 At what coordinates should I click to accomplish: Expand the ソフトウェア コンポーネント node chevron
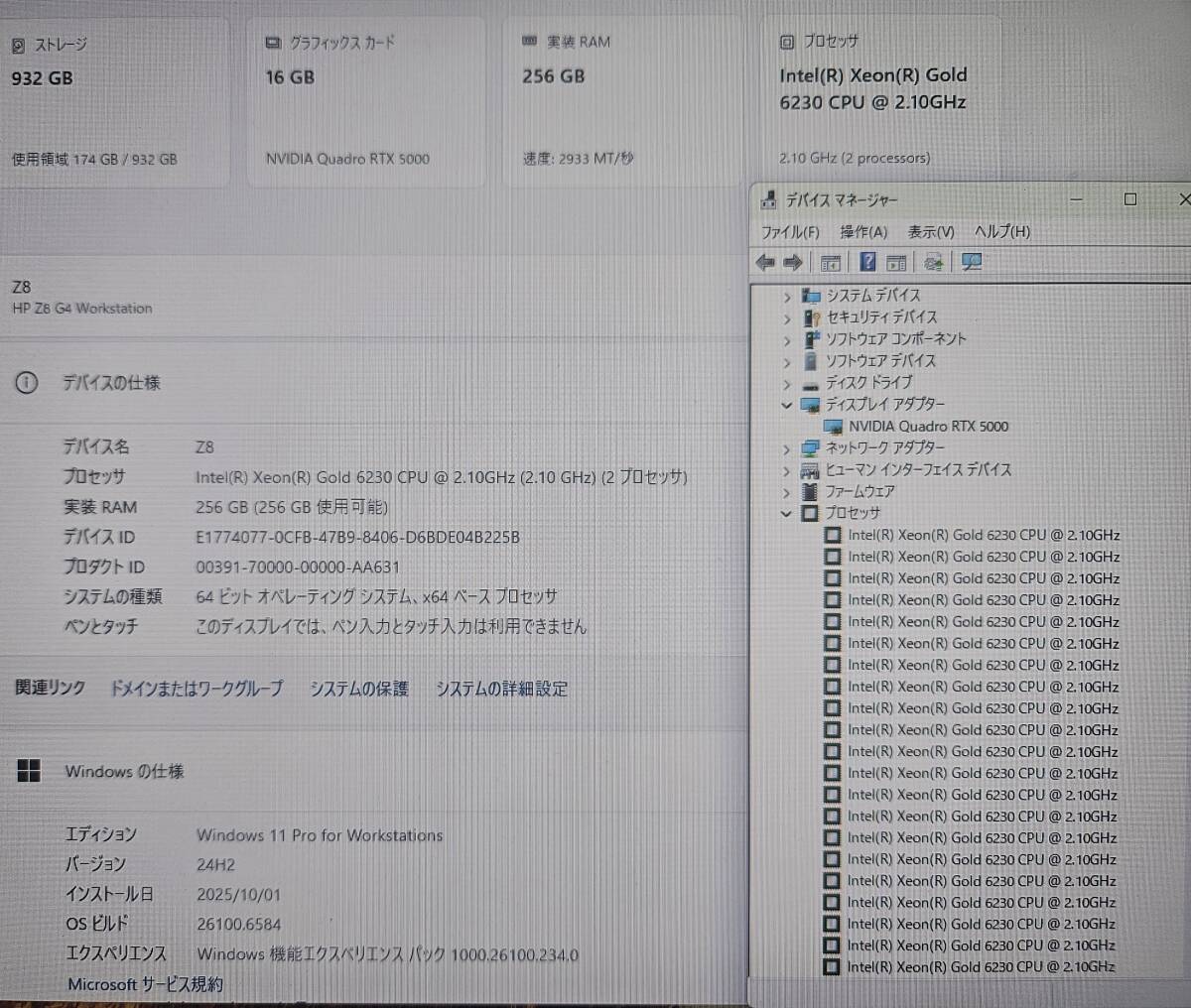(787, 340)
